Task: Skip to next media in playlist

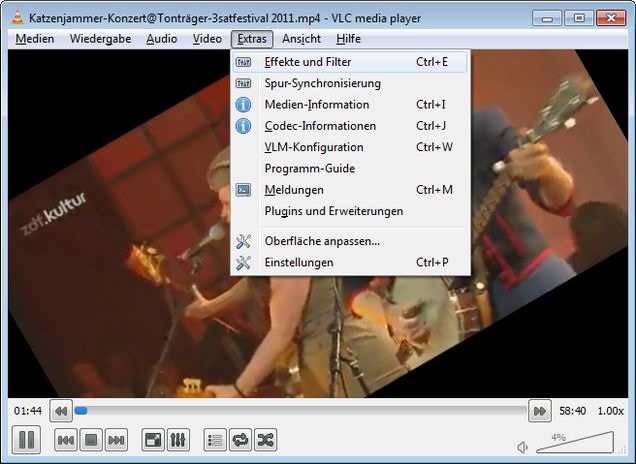Action: [x=116, y=440]
